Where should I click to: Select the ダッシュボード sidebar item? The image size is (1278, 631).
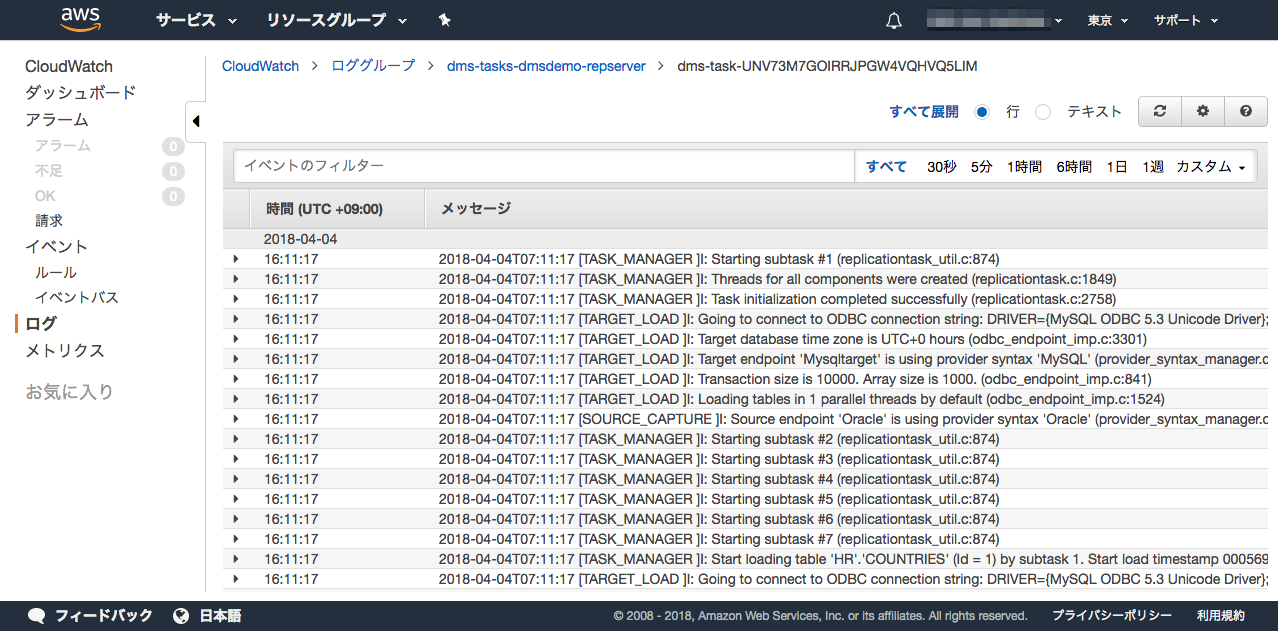point(80,93)
